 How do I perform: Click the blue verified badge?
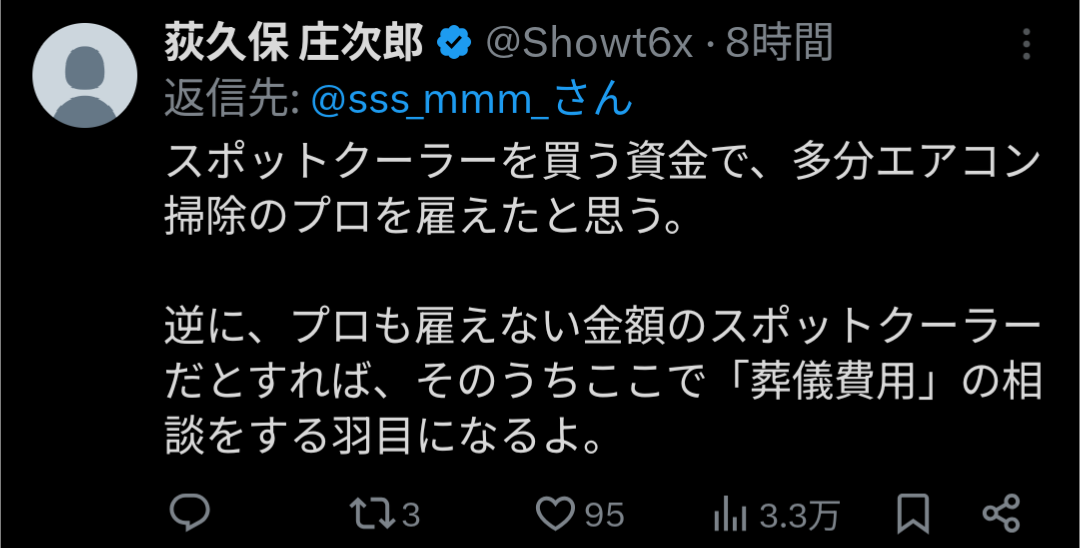[455, 44]
